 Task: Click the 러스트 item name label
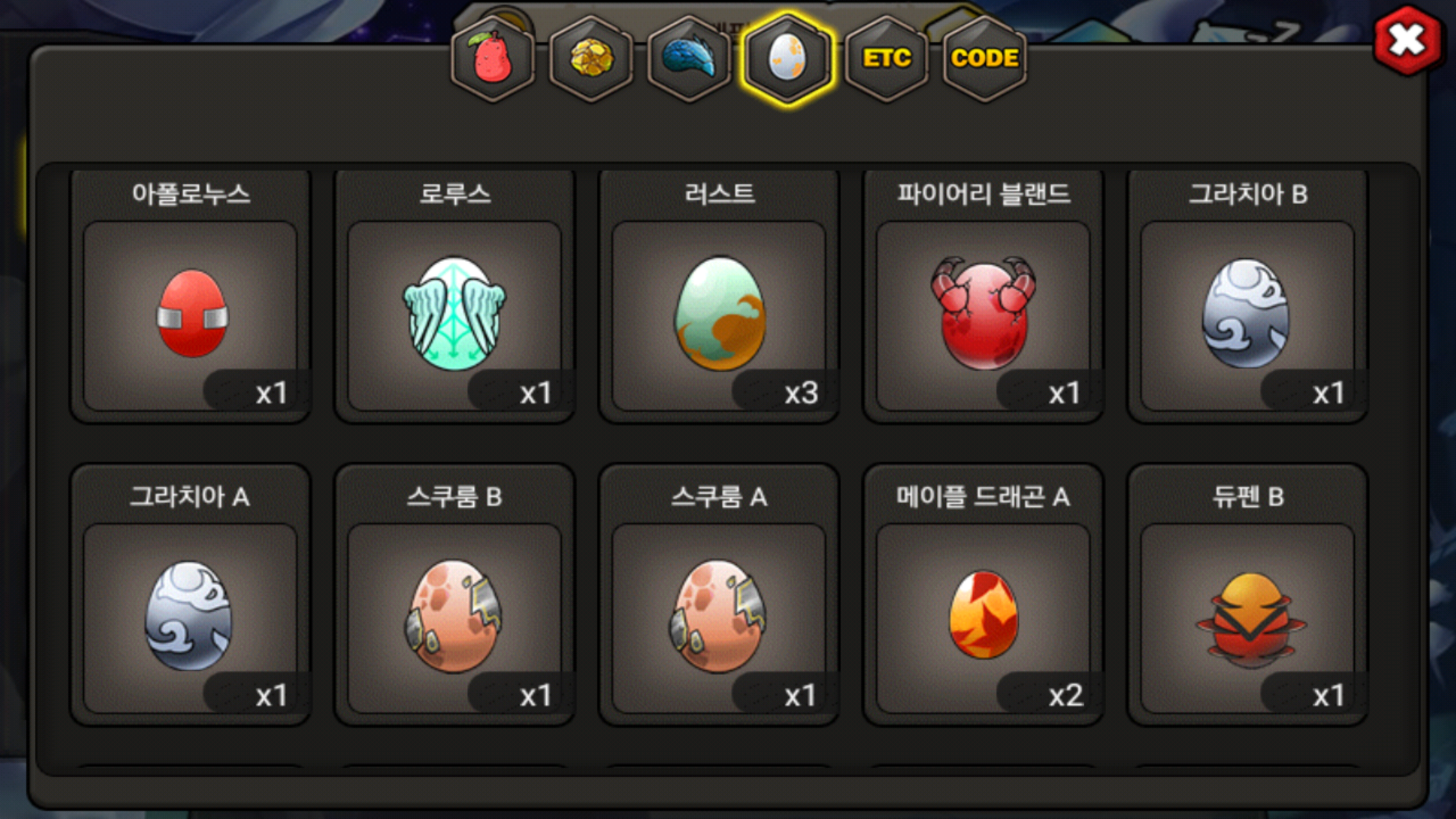(x=719, y=194)
